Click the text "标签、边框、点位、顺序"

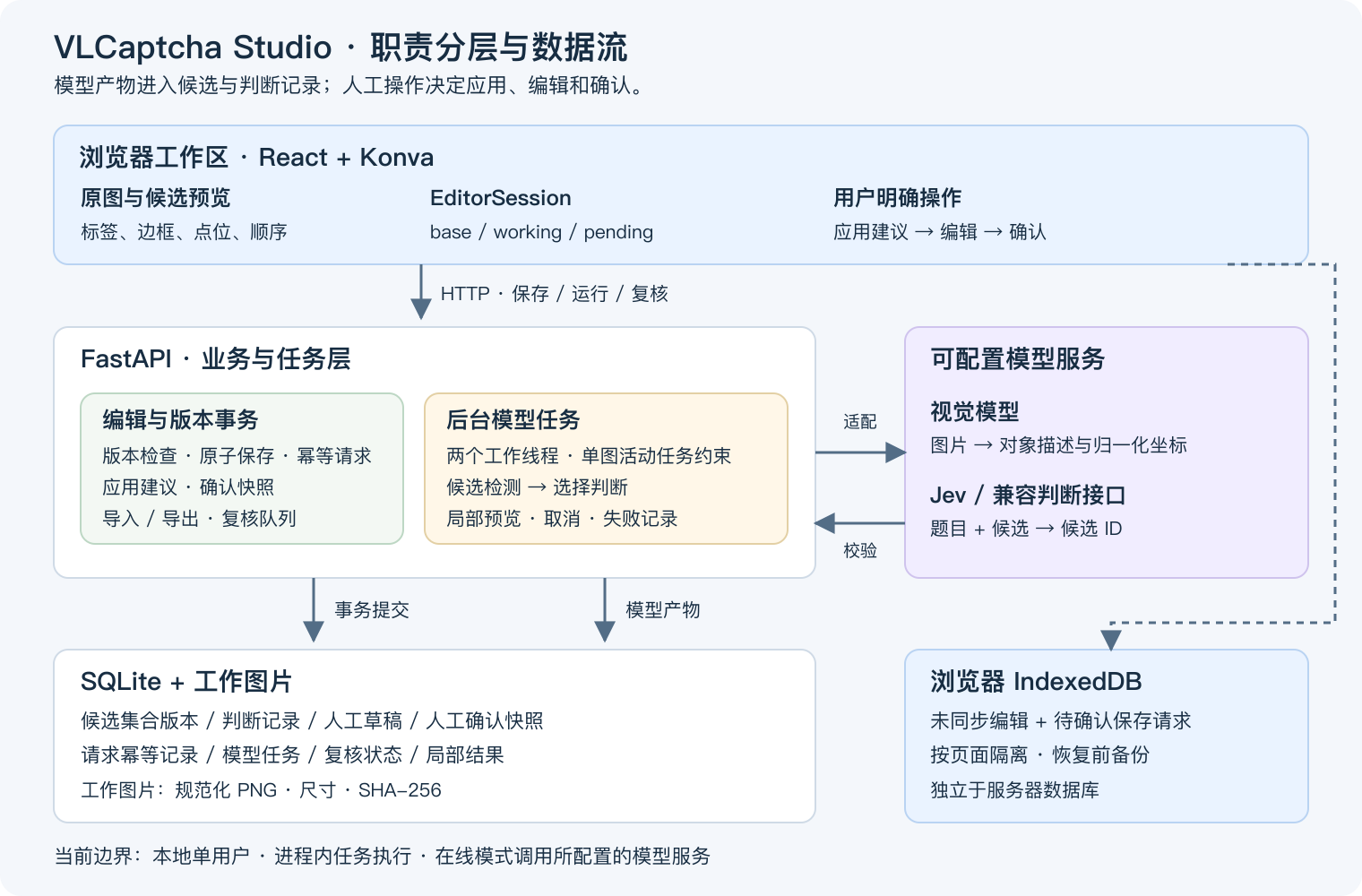(x=184, y=232)
